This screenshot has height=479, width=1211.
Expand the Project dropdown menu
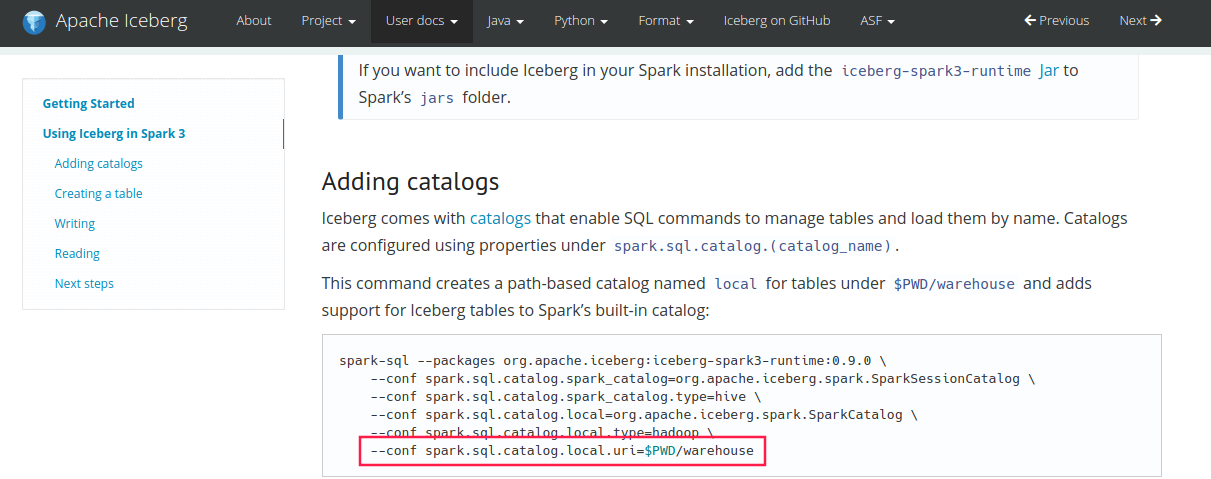[328, 21]
